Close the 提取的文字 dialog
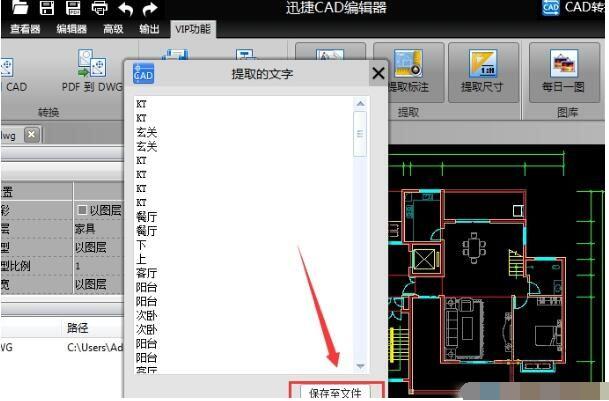 [x=378, y=74]
